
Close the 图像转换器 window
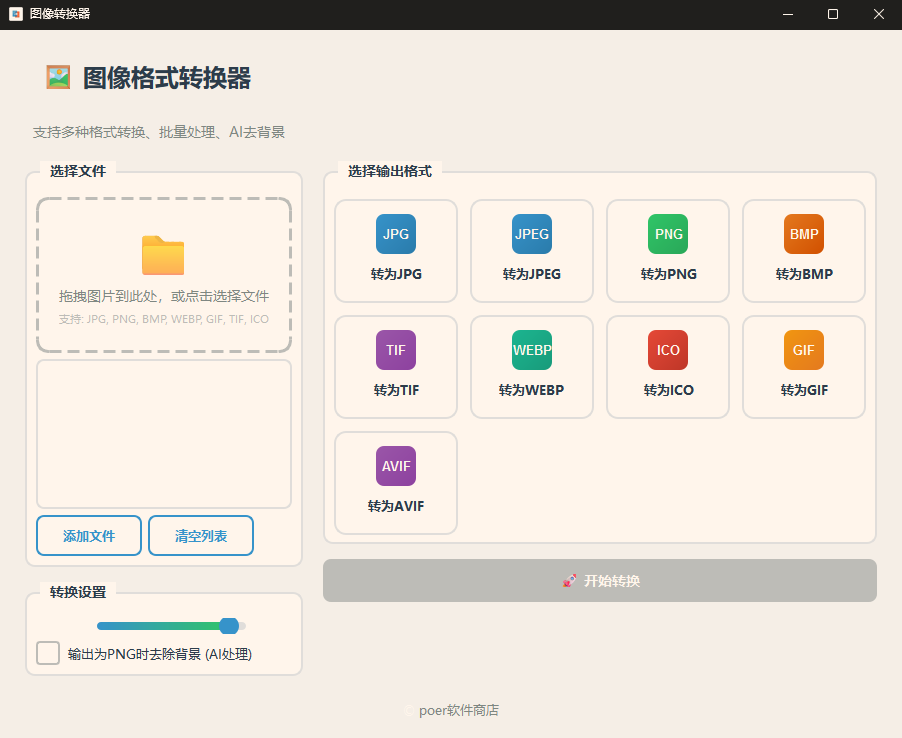878,14
